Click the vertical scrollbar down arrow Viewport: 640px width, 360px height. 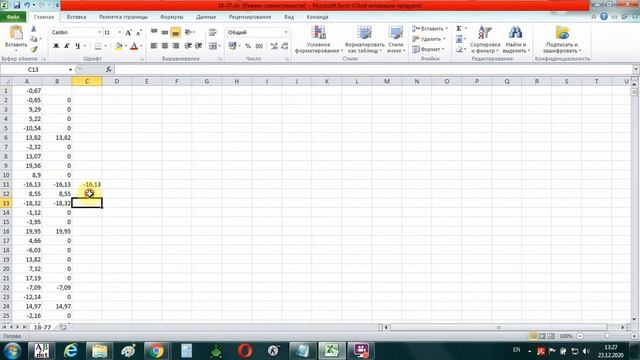click(634, 319)
